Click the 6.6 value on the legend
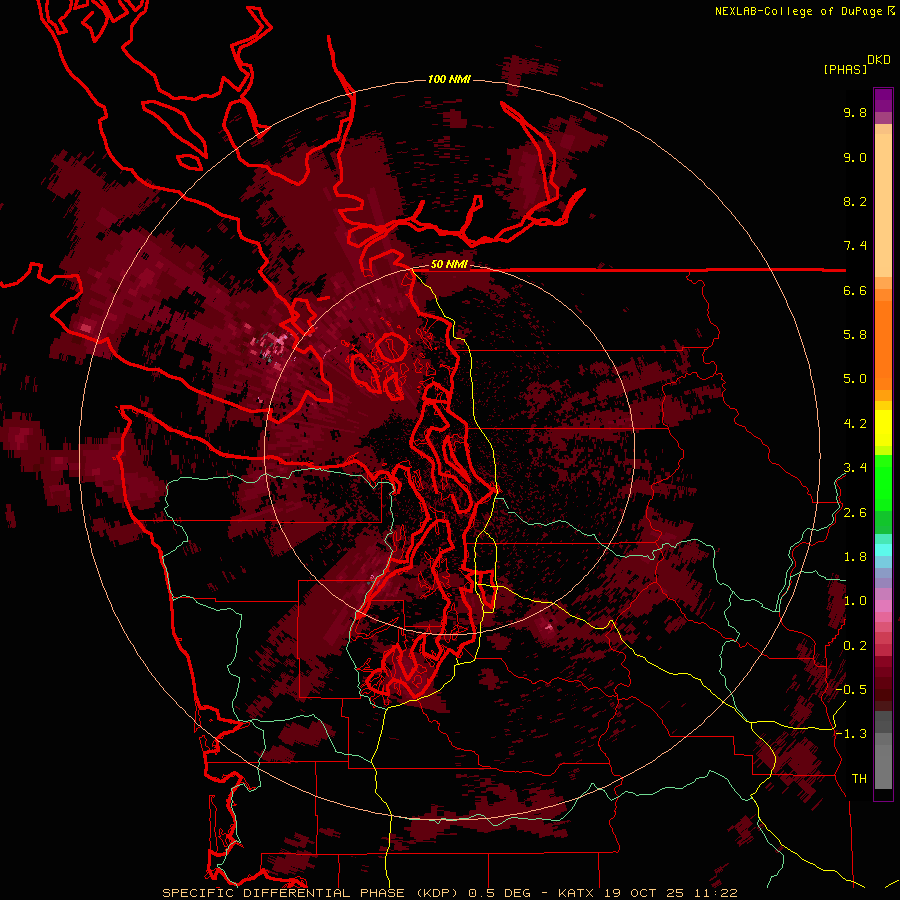This screenshot has height=900, width=900. click(855, 291)
